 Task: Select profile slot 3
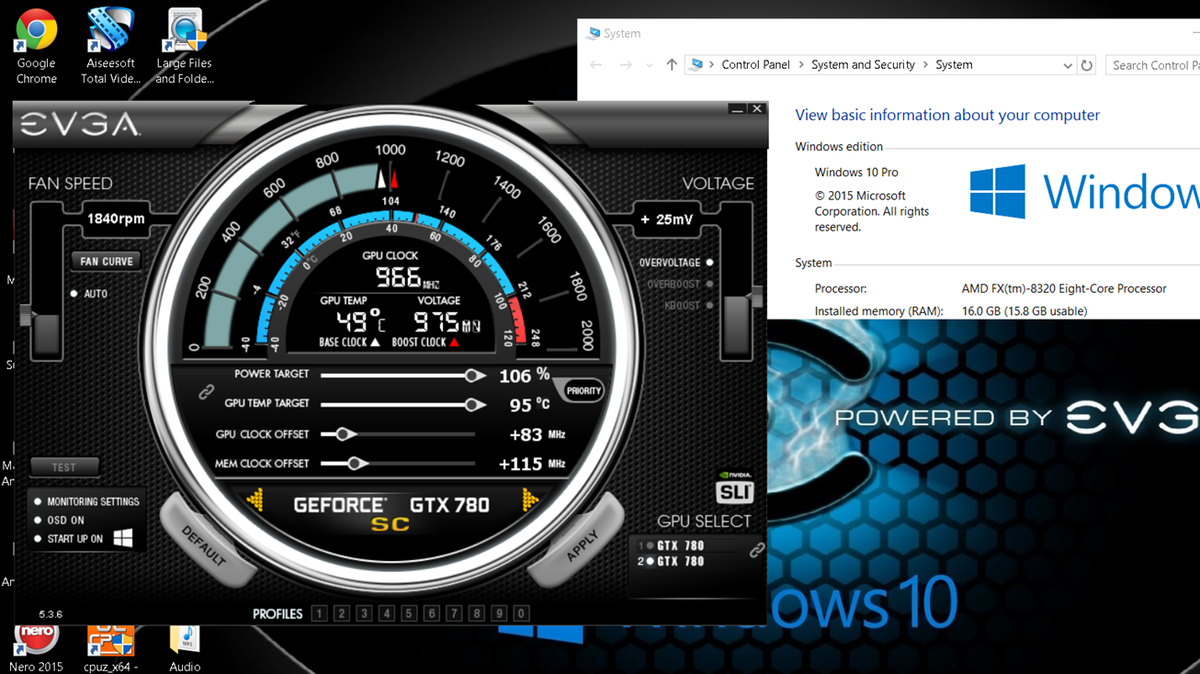click(x=364, y=614)
